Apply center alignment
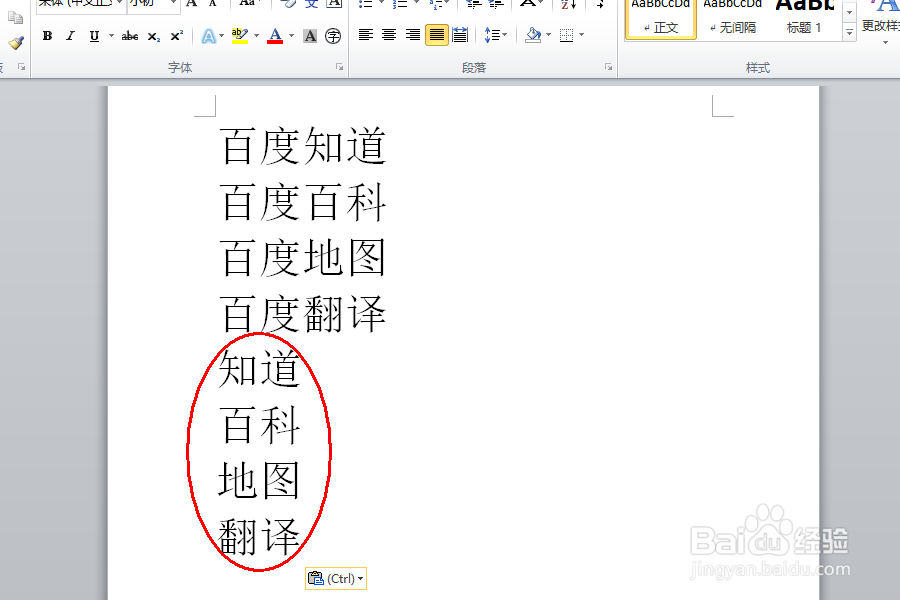 click(388, 35)
